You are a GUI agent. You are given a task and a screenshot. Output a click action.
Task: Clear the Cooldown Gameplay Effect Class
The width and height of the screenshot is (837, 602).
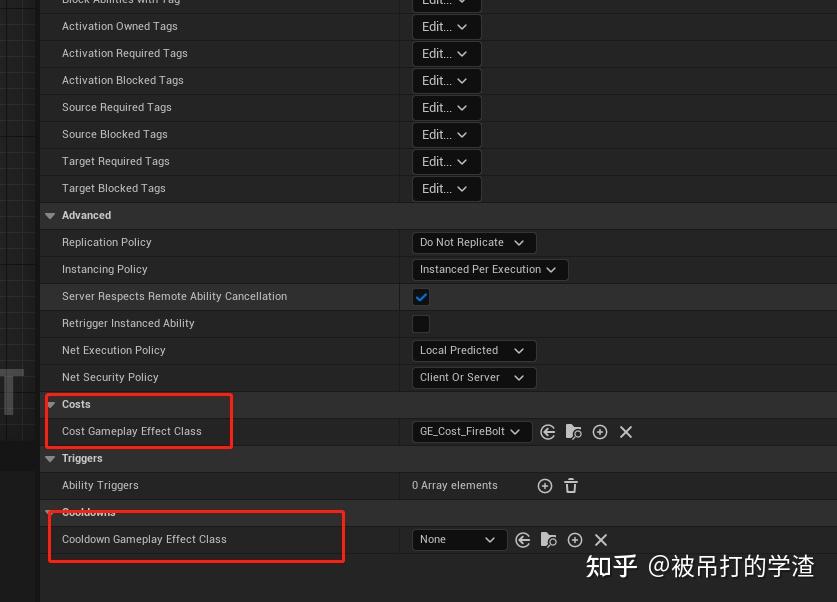[x=601, y=539]
